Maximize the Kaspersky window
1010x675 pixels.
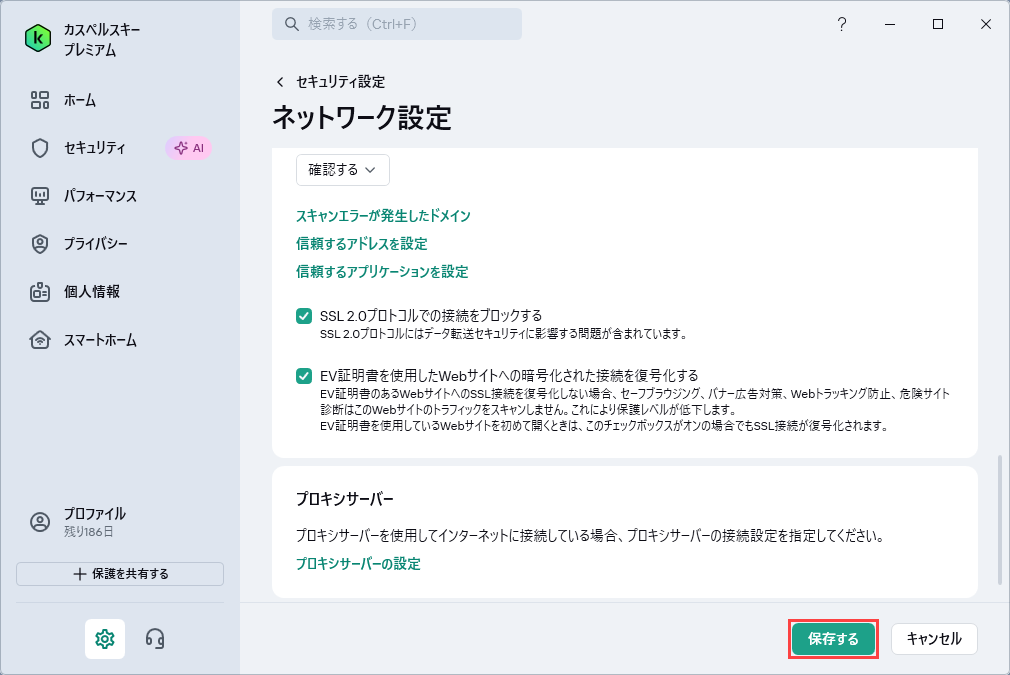[x=938, y=24]
